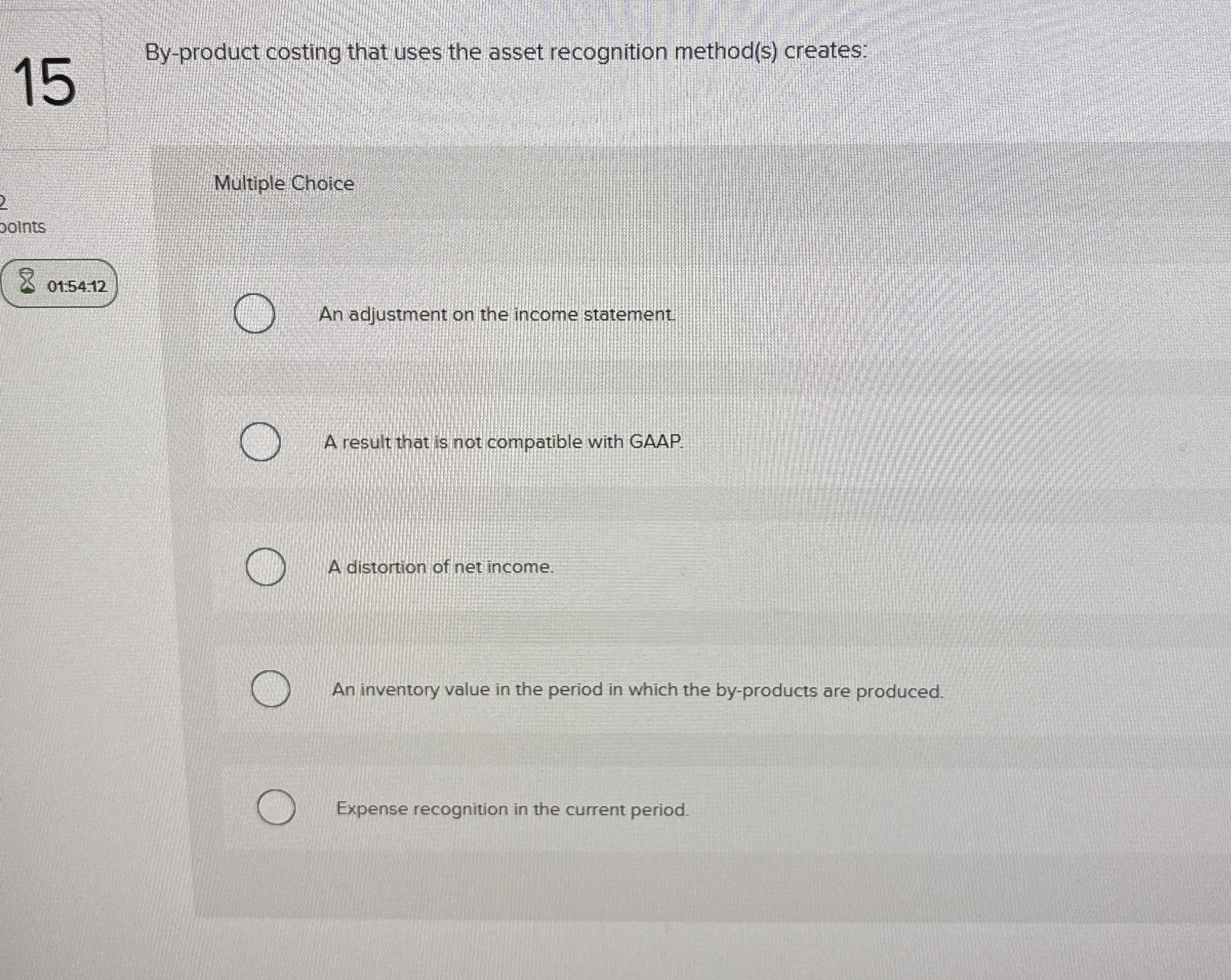
Task: Pick the answer about inventory value of by-products
Action: tap(271, 688)
